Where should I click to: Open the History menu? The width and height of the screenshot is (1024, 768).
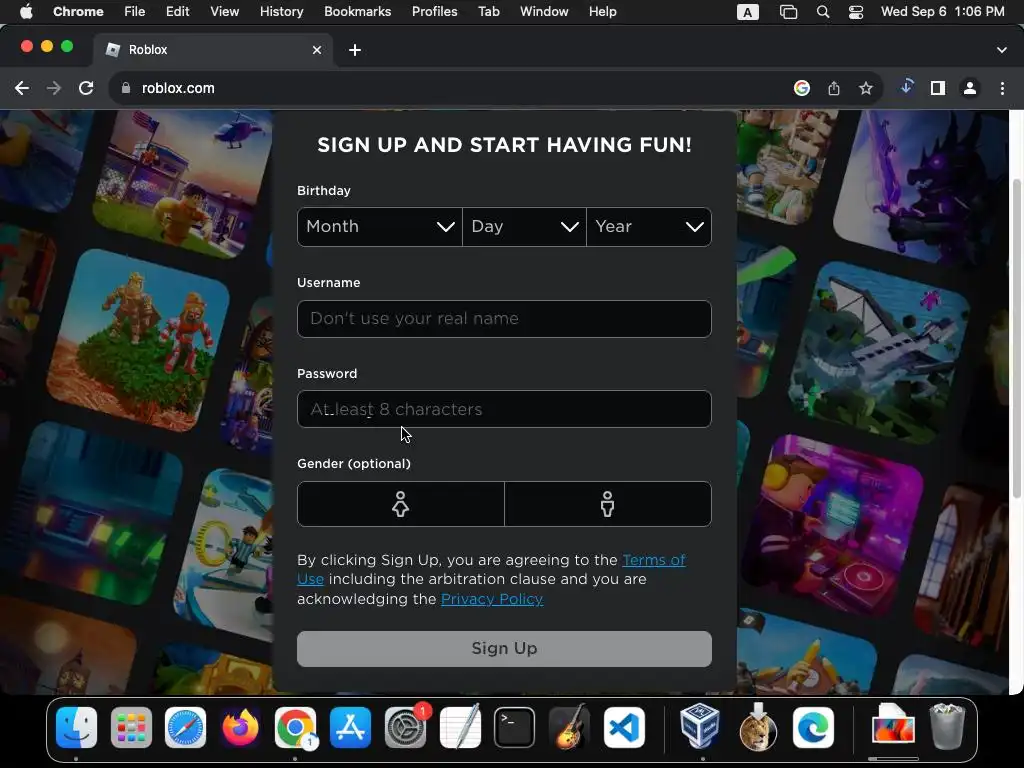tap(281, 12)
